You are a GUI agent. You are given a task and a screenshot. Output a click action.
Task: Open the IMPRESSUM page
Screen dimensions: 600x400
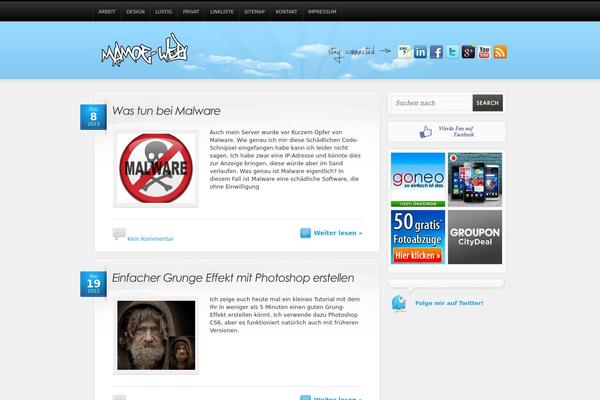pyautogui.click(x=322, y=12)
